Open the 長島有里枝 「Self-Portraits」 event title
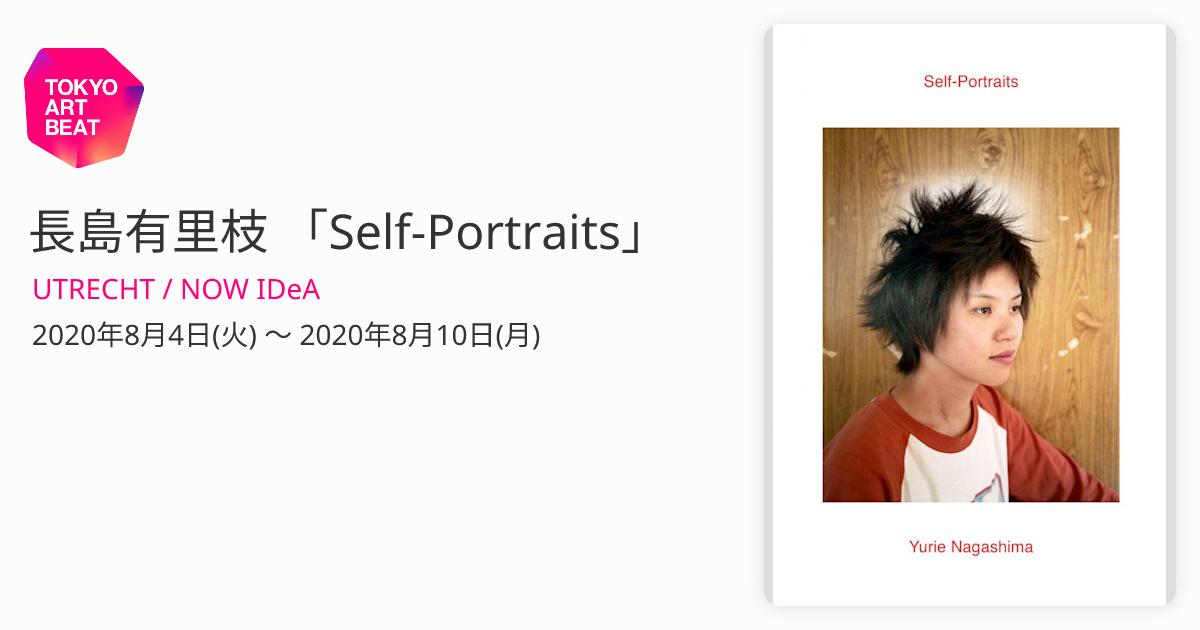Viewport: 1200px width, 630px height. [x=341, y=233]
